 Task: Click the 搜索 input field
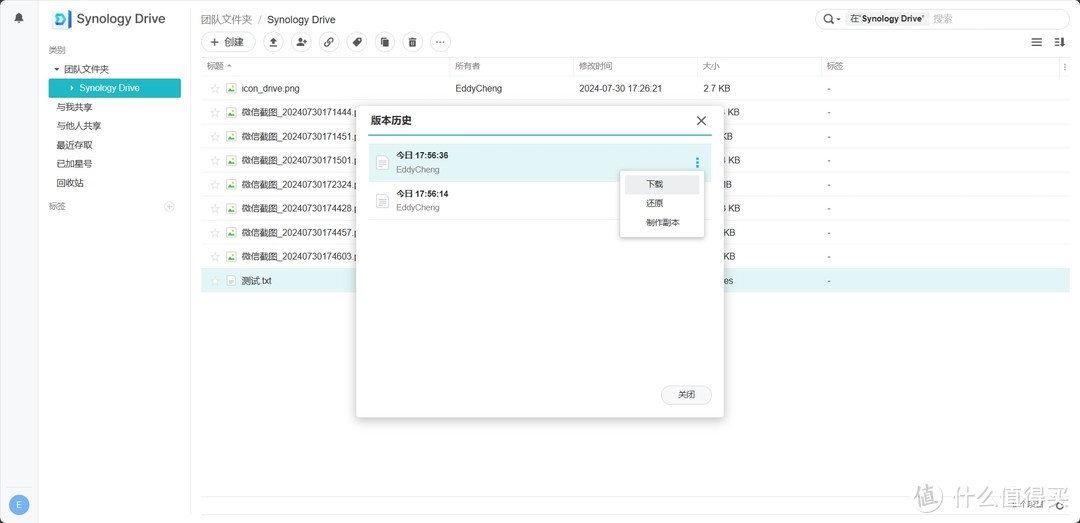(x=999, y=19)
